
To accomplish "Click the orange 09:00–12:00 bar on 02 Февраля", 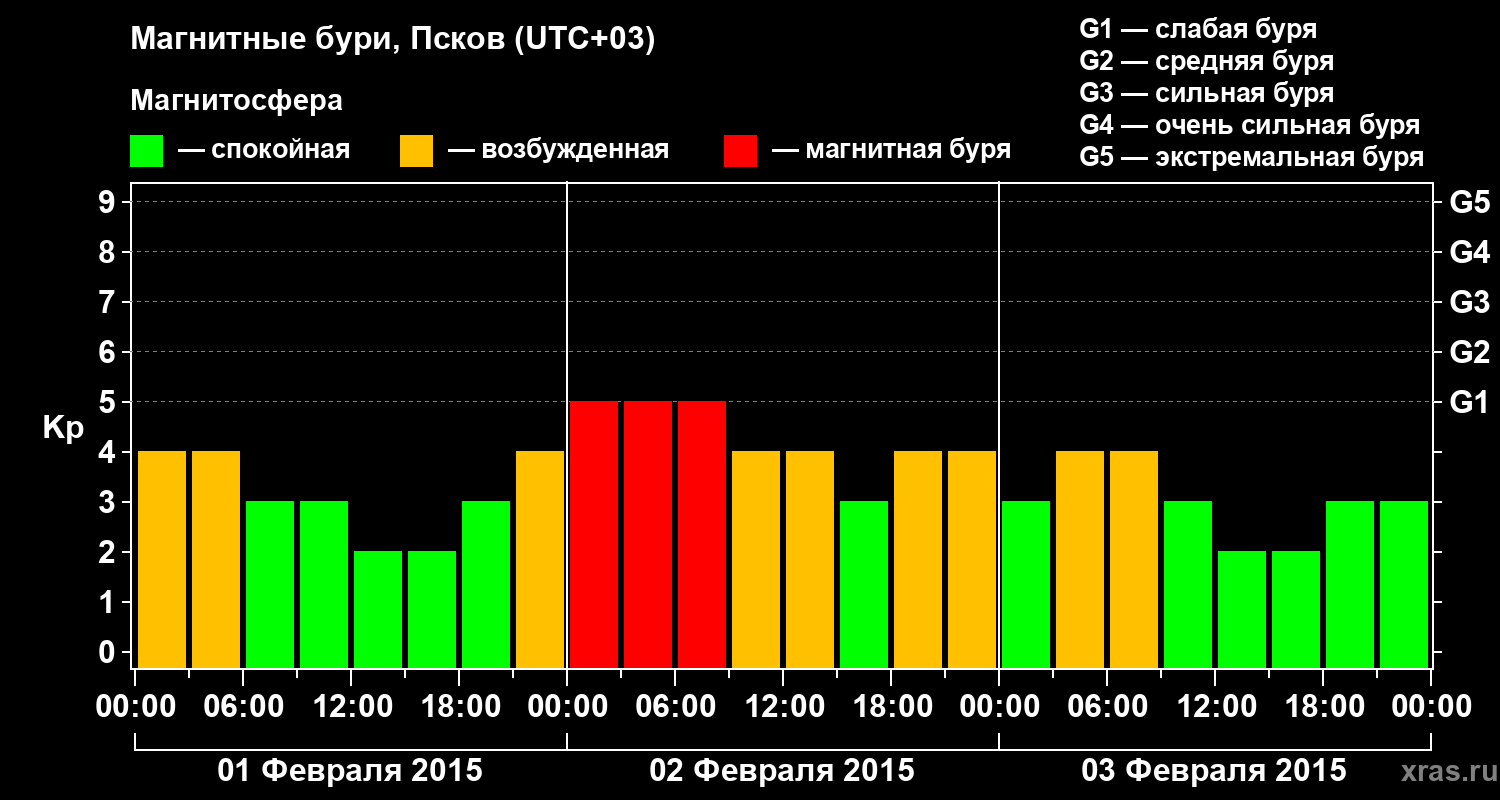I will pyautogui.click(x=756, y=560).
